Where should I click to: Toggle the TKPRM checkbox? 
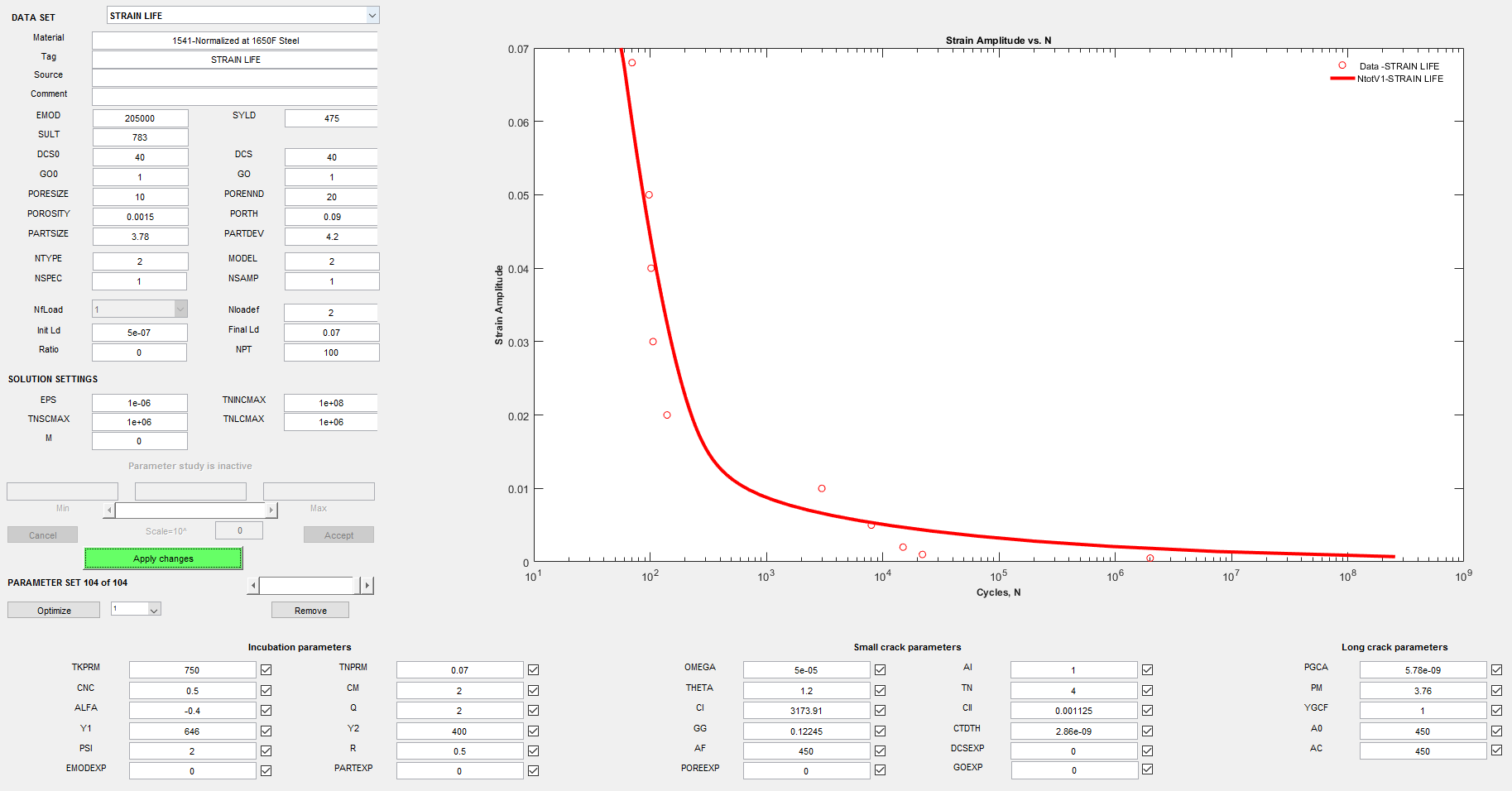(266, 670)
